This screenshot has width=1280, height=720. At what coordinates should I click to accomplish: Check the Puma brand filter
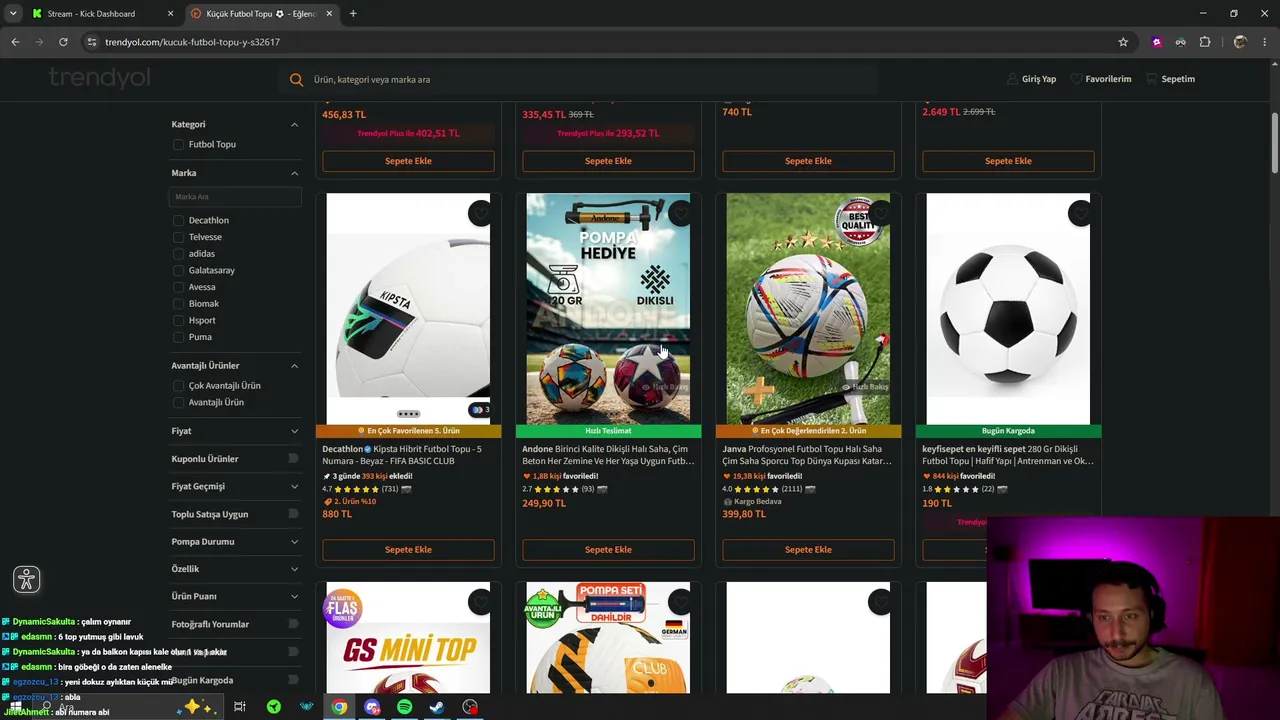click(x=178, y=338)
